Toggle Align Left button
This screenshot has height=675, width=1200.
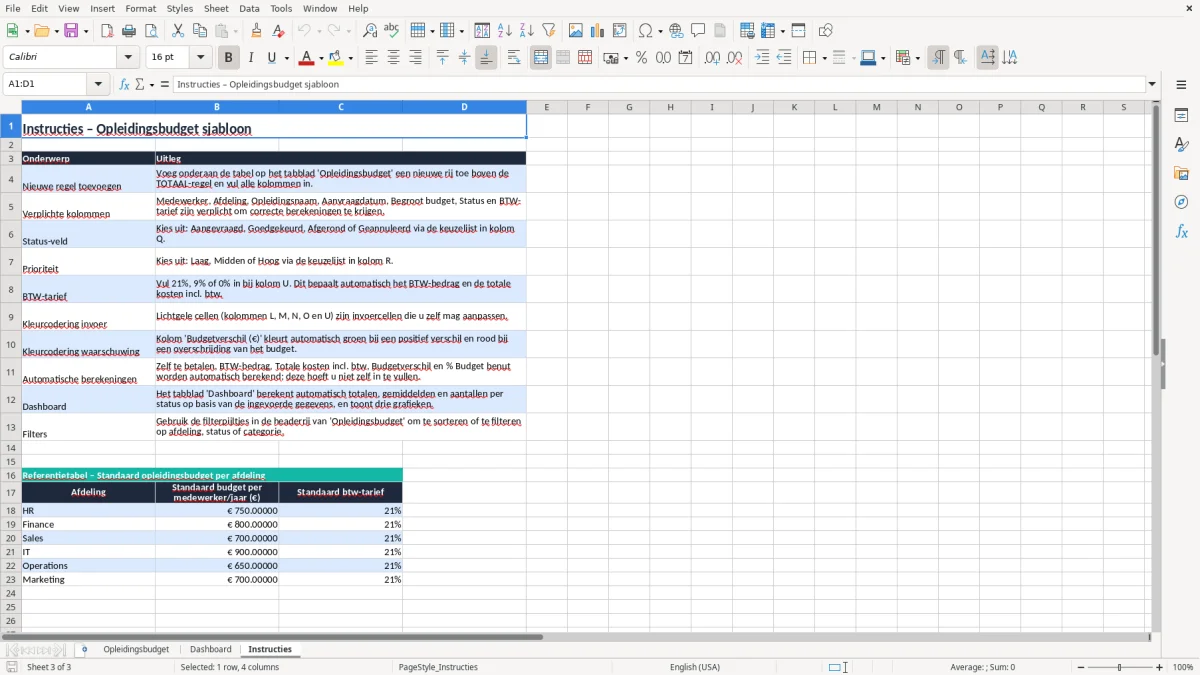point(371,58)
